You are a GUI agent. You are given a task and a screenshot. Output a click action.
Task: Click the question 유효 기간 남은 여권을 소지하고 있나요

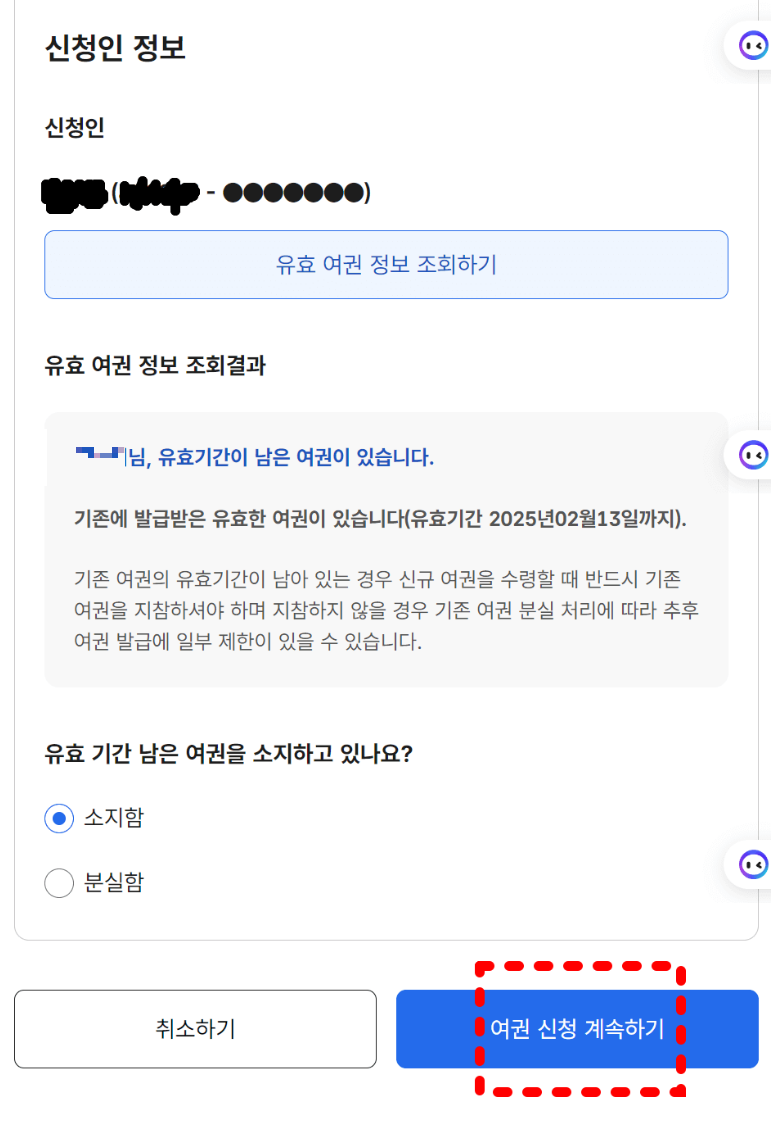(x=228, y=753)
